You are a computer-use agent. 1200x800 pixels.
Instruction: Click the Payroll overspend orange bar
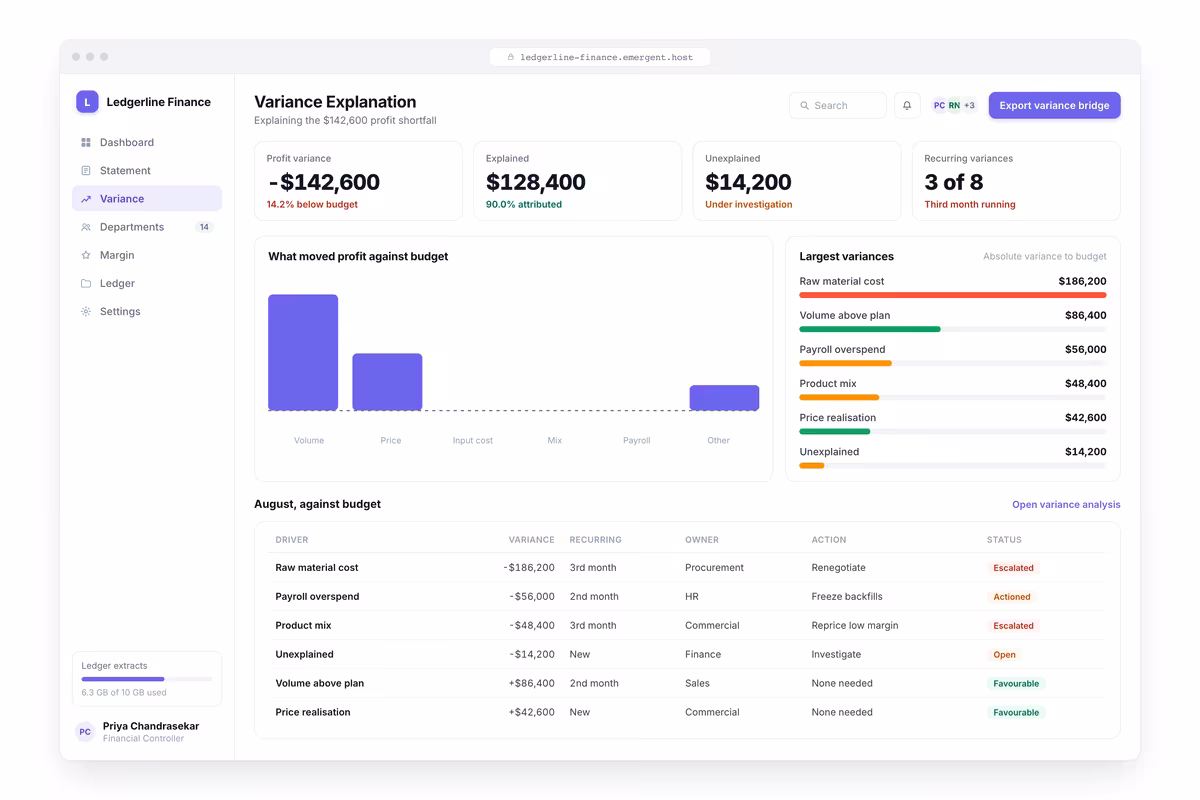(846, 363)
